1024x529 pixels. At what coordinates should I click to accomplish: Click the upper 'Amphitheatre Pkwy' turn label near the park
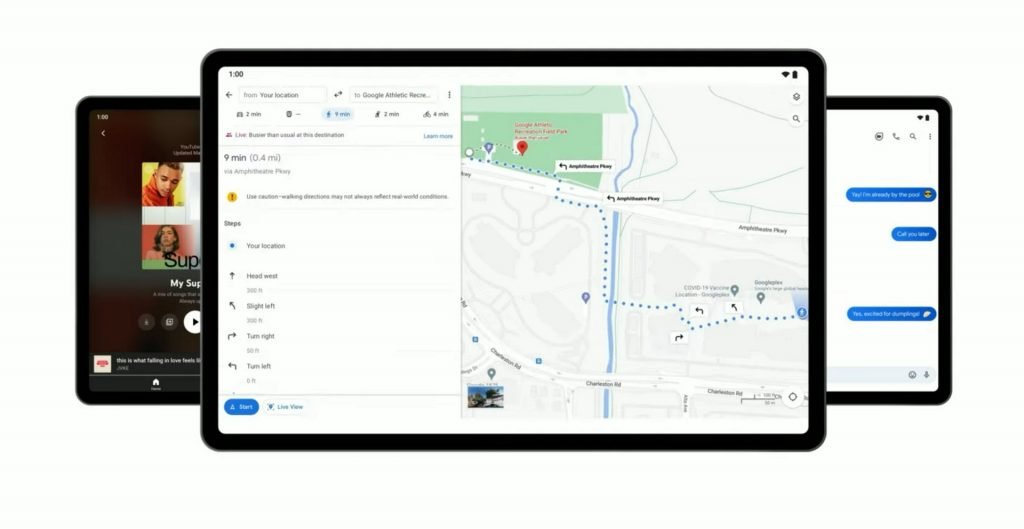[585, 167]
